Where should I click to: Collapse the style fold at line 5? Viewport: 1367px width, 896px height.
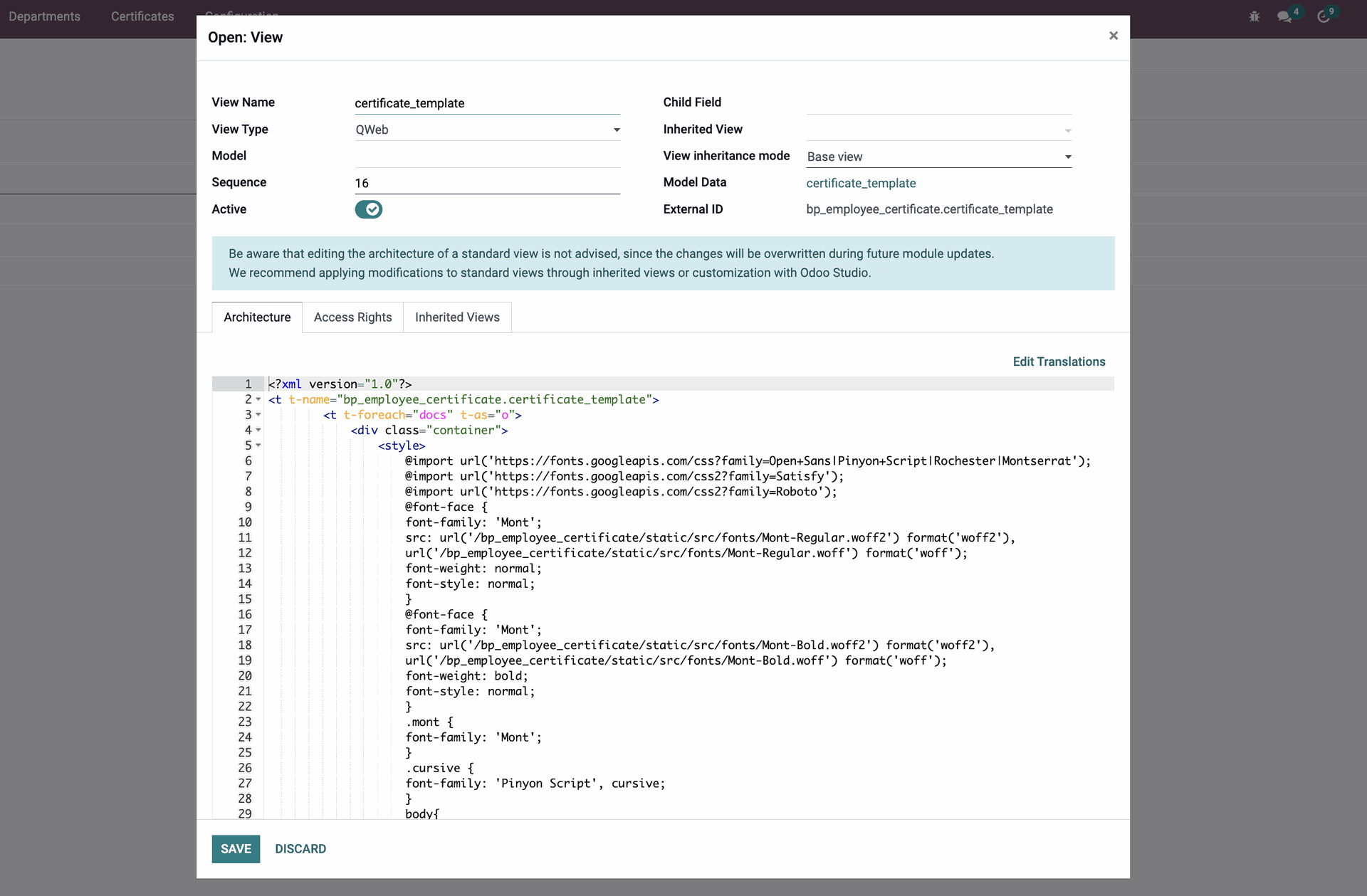click(x=258, y=446)
